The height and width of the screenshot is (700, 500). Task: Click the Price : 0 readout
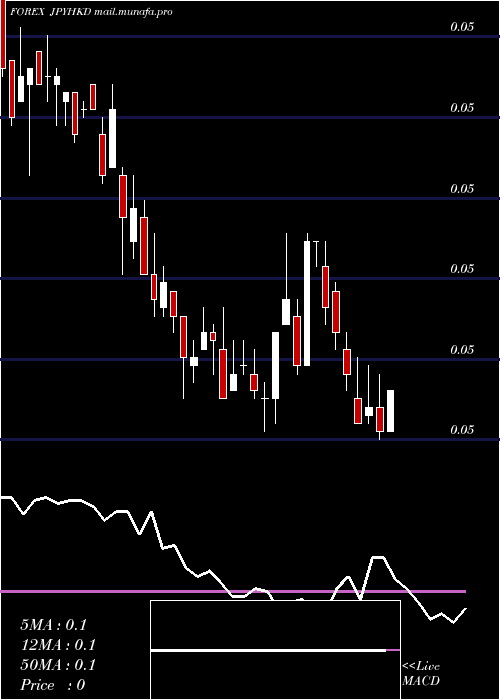(x=52, y=685)
